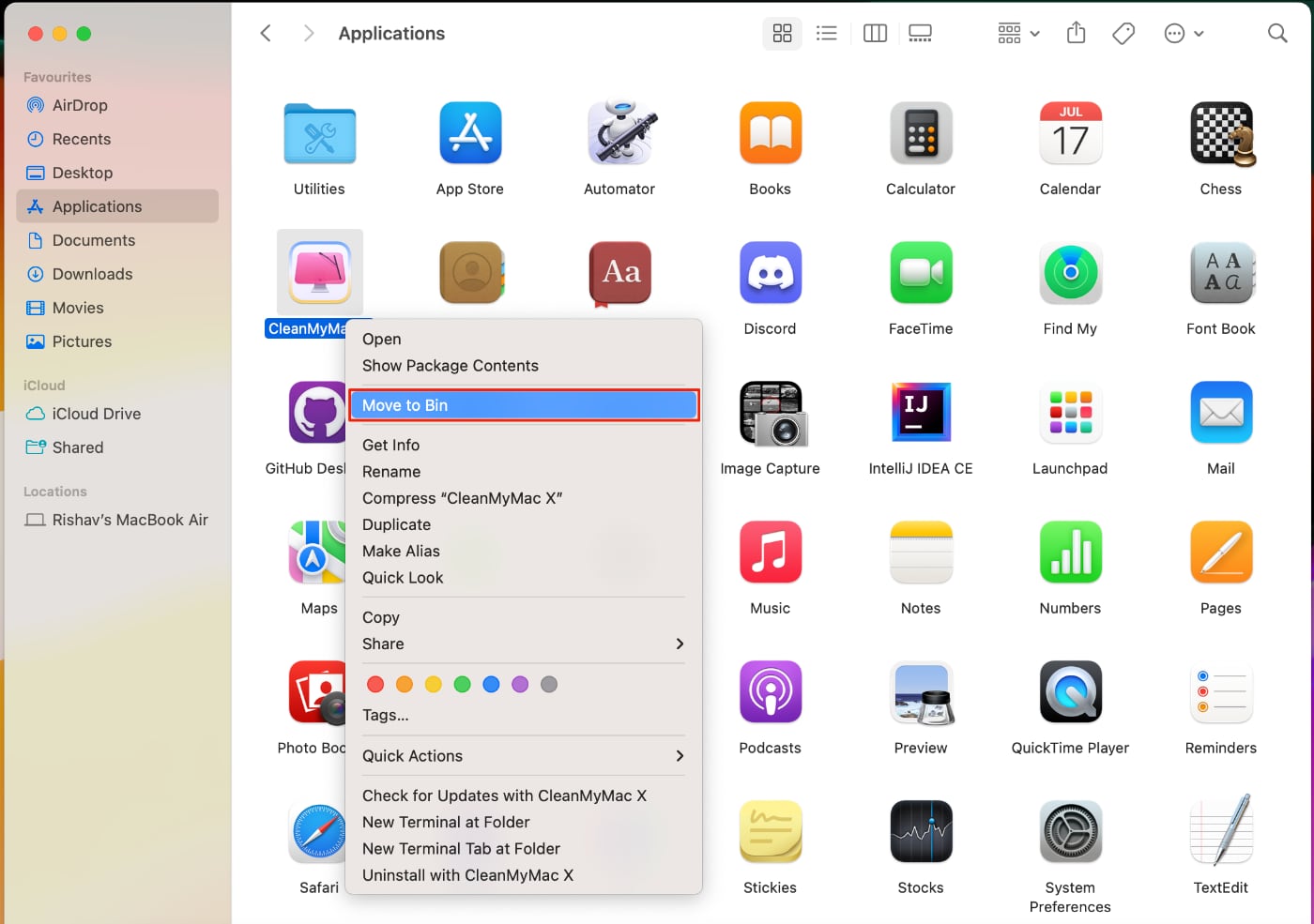Select the Calculator app icon
The width and height of the screenshot is (1314, 924).
click(921, 133)
